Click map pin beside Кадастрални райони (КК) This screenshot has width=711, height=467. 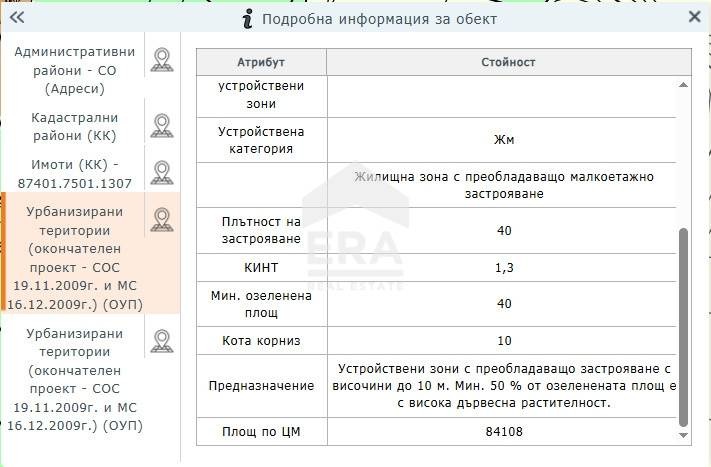point(162,126)
